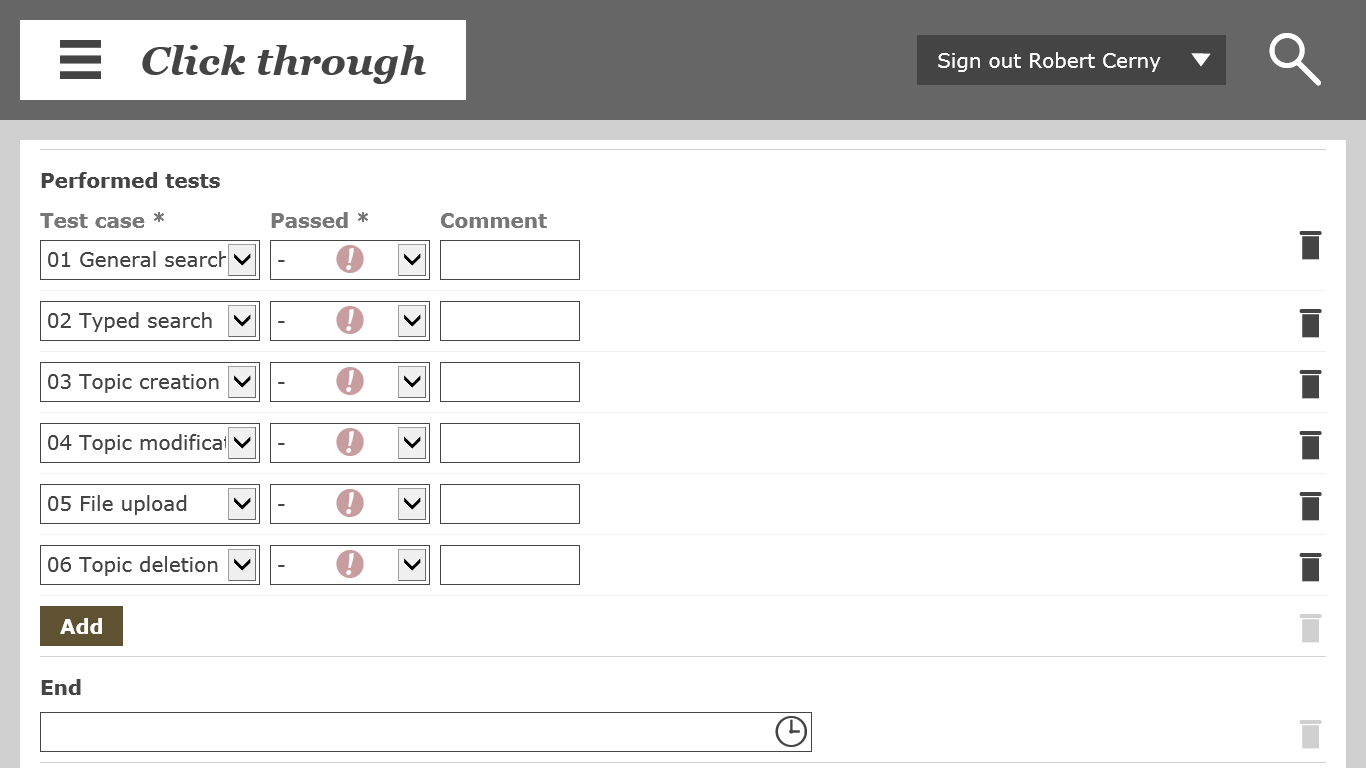The height and width of the screenshot is (768, 1366).
Task: Focus the End time input field
Action: click(x=405, y=732)
